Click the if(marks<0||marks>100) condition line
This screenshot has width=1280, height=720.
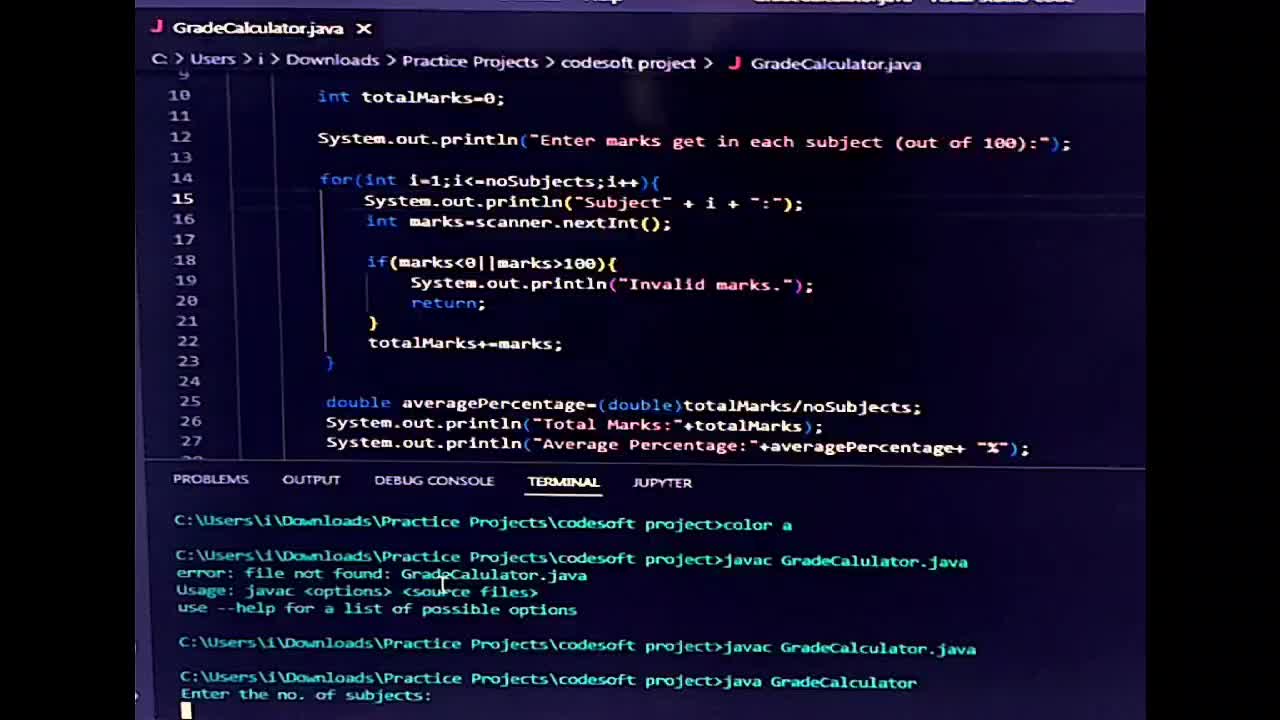click(492, 263)
